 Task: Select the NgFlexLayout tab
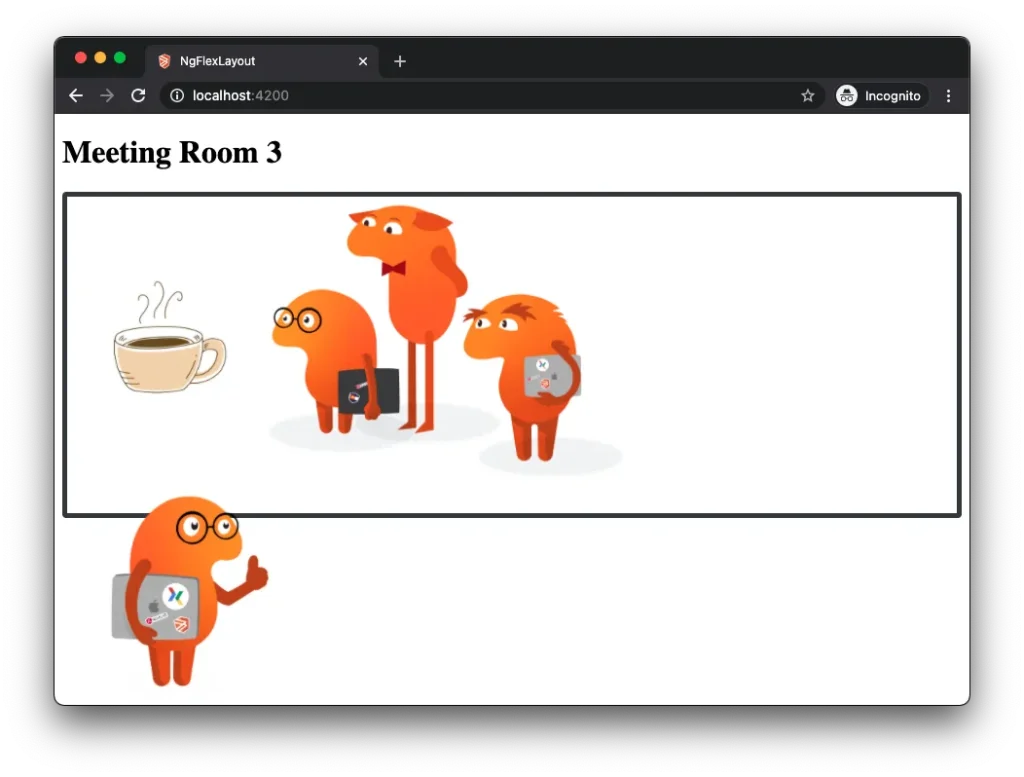[261, 61]
